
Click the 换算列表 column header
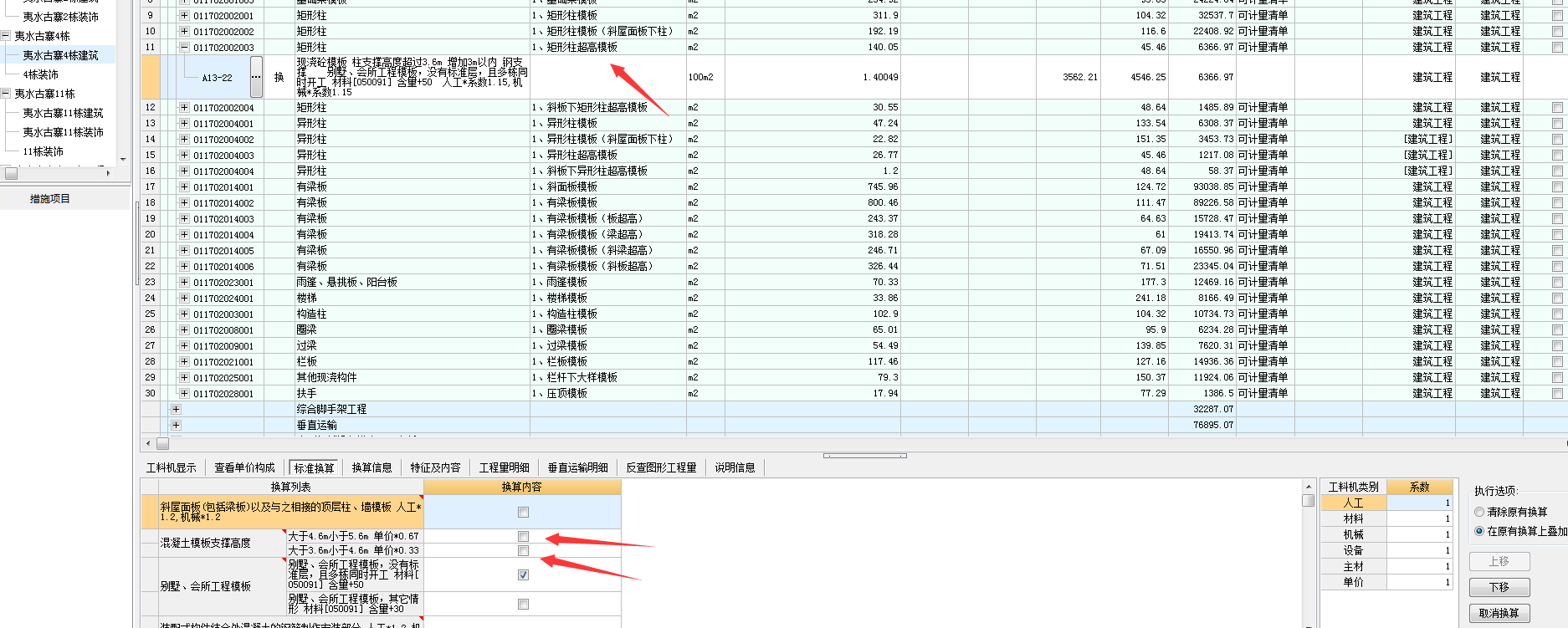tap(291, 487)
